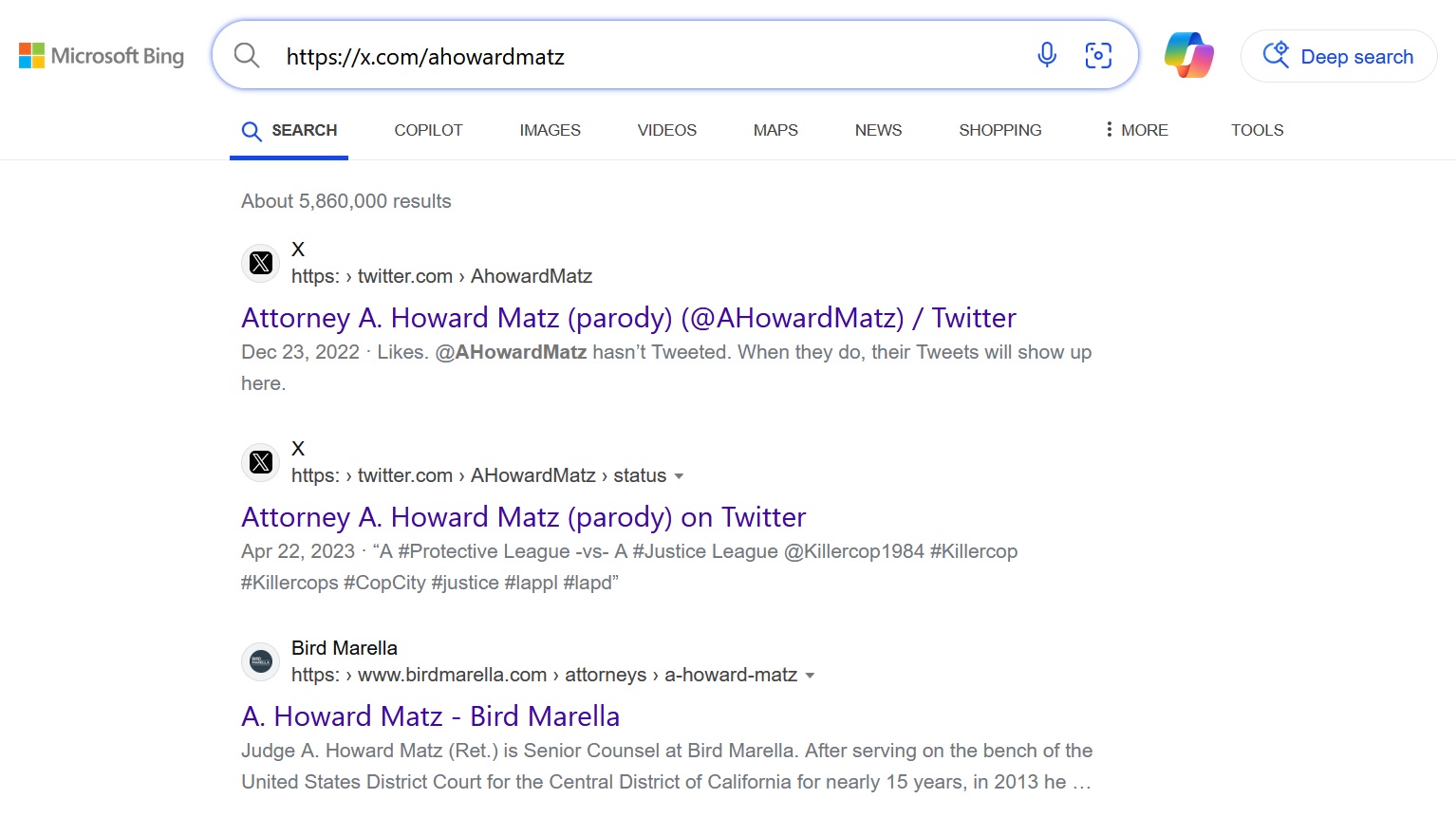1456x817 pixels.
Task: Start voice search with microphone icon
Action: [x=1047, y=55]
